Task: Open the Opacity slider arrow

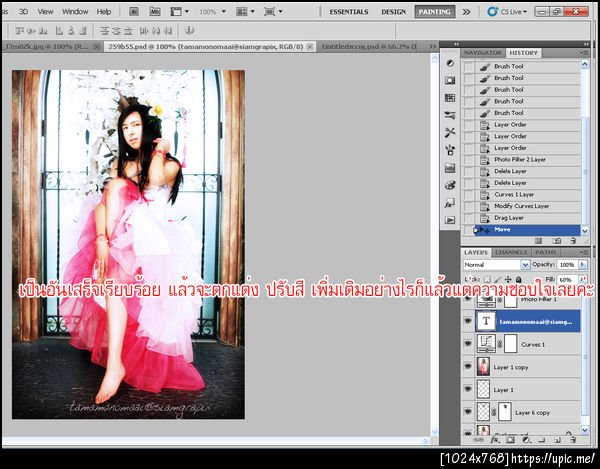Action: (582, 265)
